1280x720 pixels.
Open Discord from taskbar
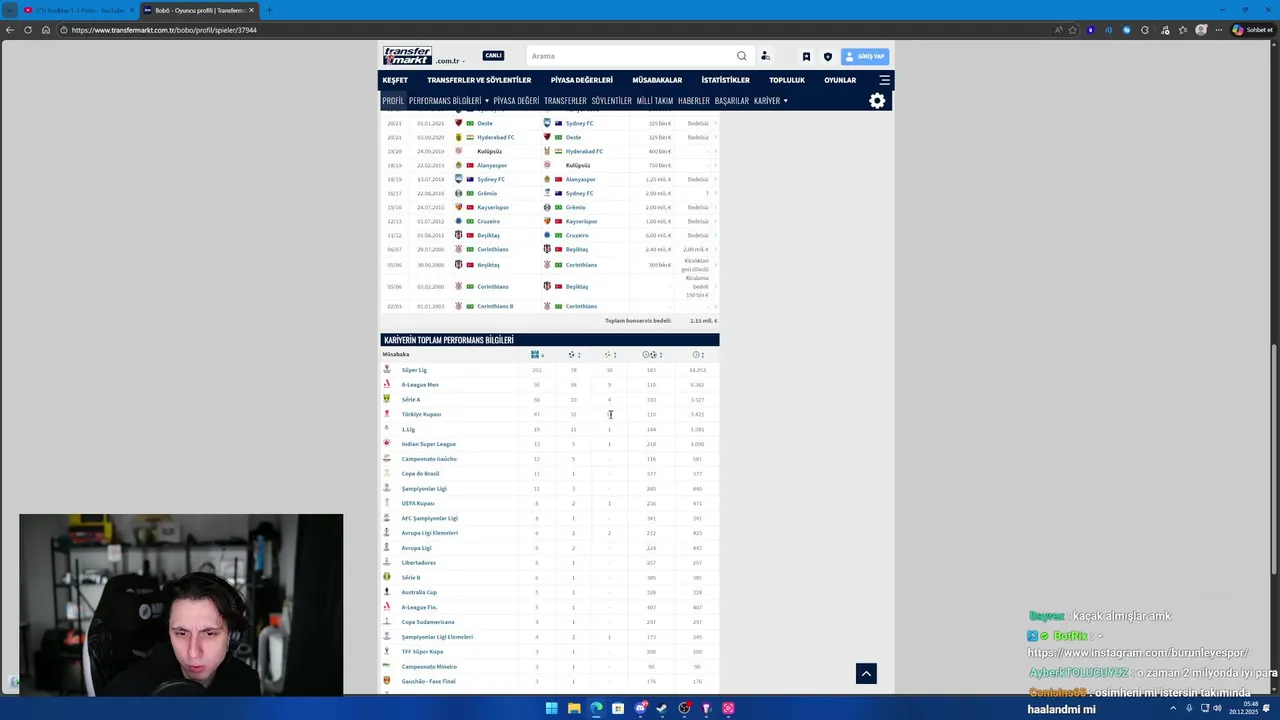[x=641, y=708]
